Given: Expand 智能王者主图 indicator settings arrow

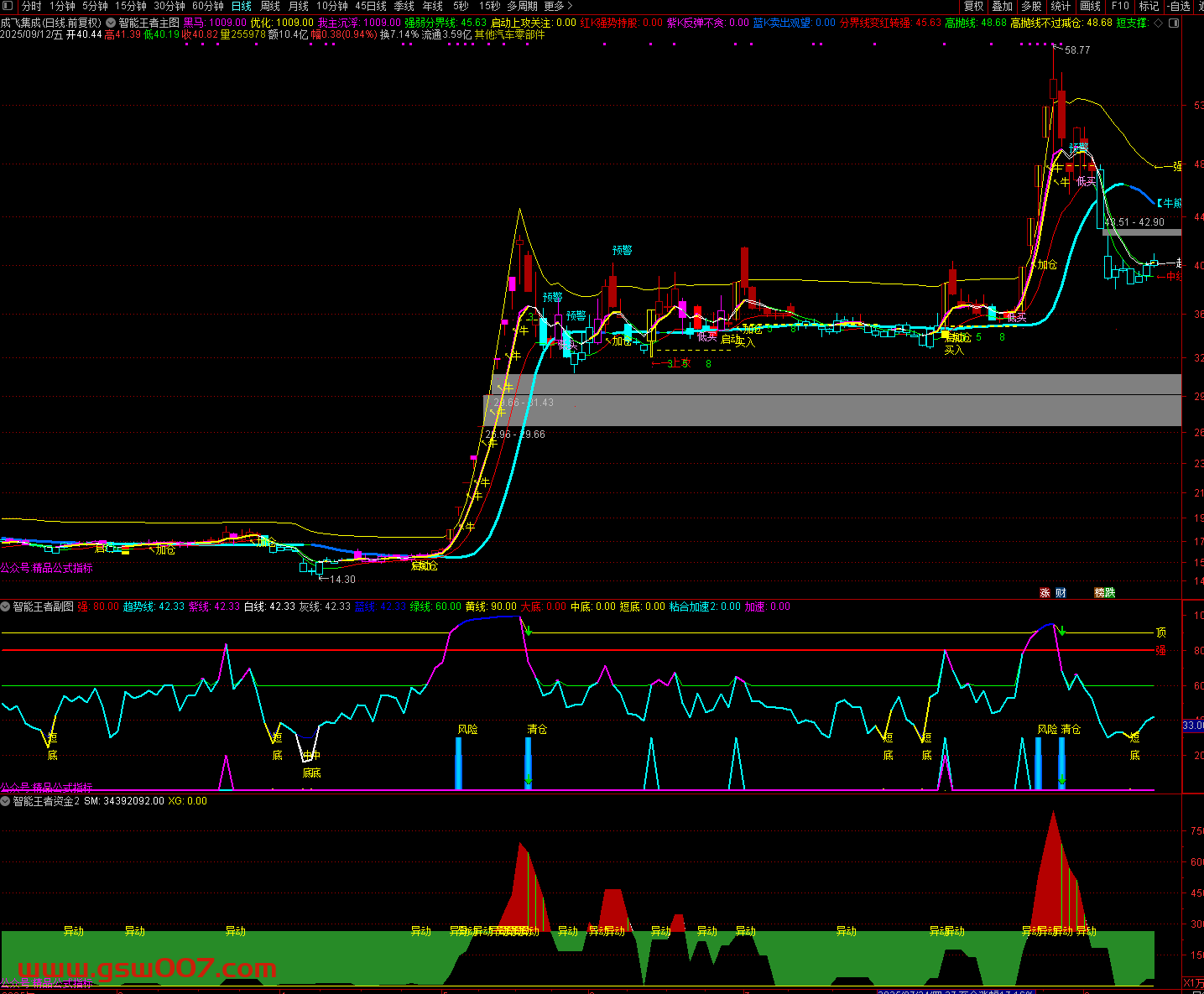Looking at the screenshot, I should 111,23.
